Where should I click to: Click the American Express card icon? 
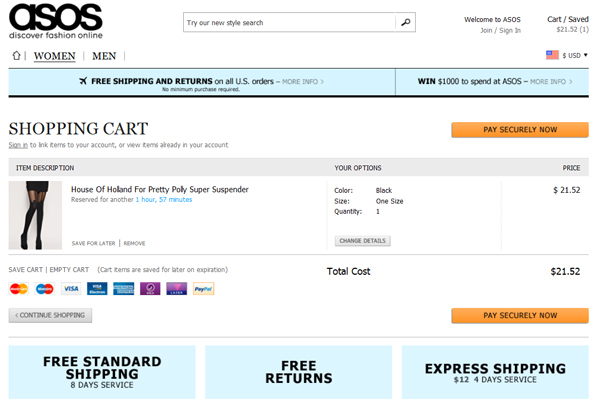point(124,289)
